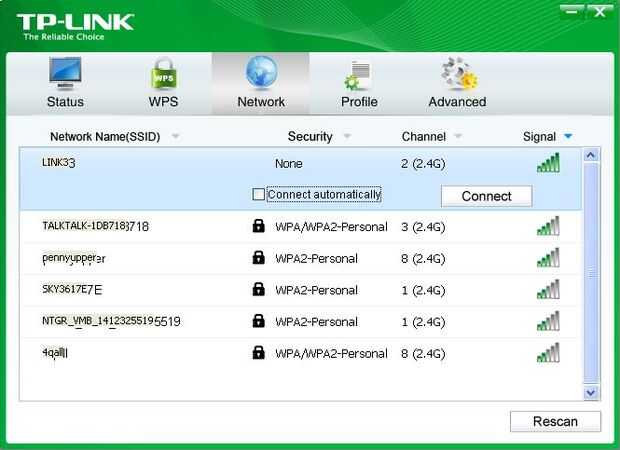Select the Network globe icon
Viewport: 620px width, 450px height.
[261, 72]
